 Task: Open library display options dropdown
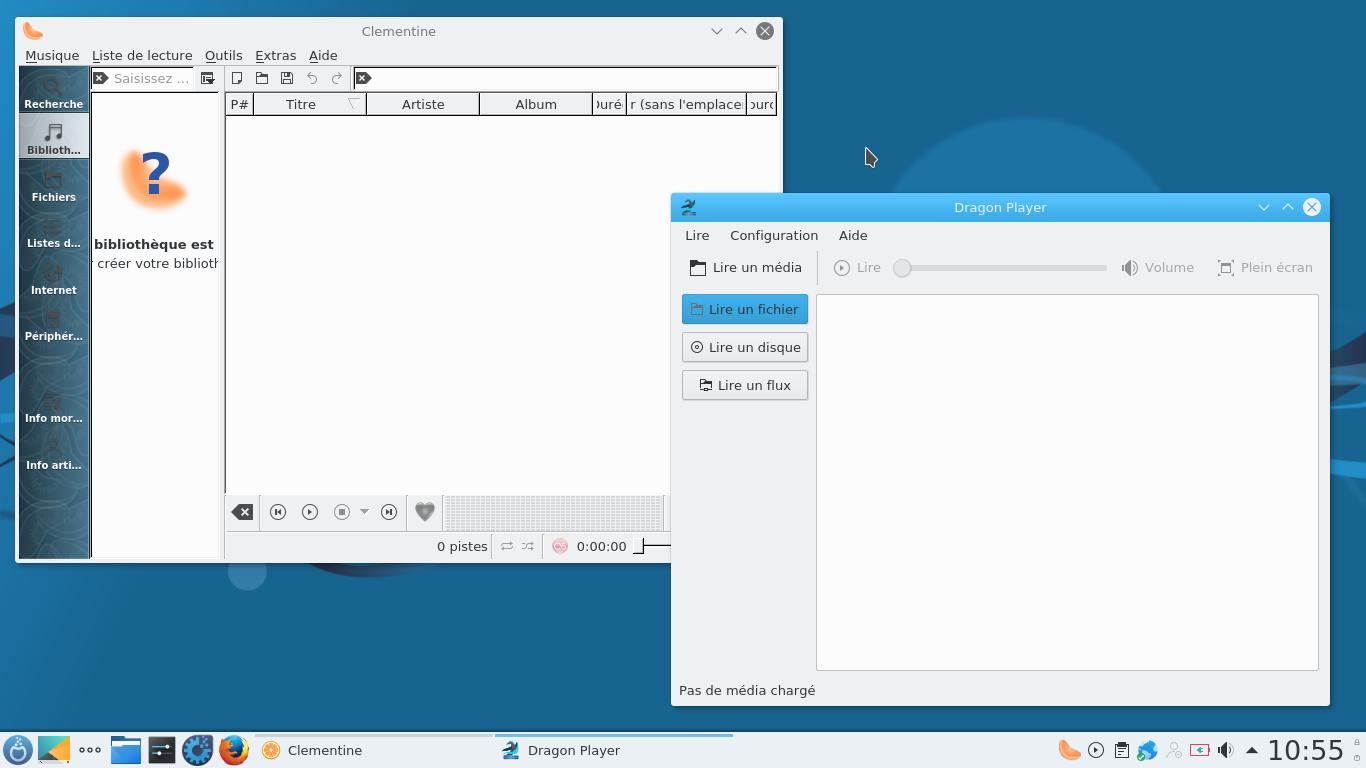[207, 78]
